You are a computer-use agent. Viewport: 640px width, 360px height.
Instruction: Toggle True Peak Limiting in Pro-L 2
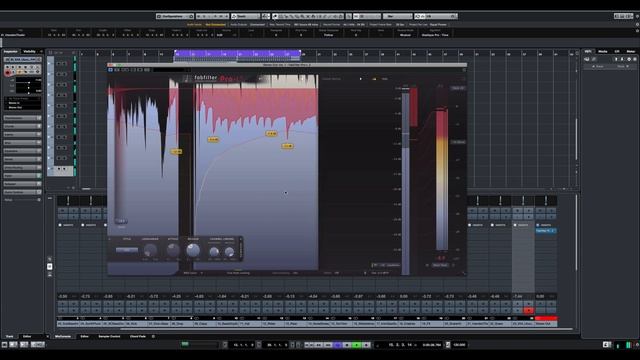[x=238, y=273]
